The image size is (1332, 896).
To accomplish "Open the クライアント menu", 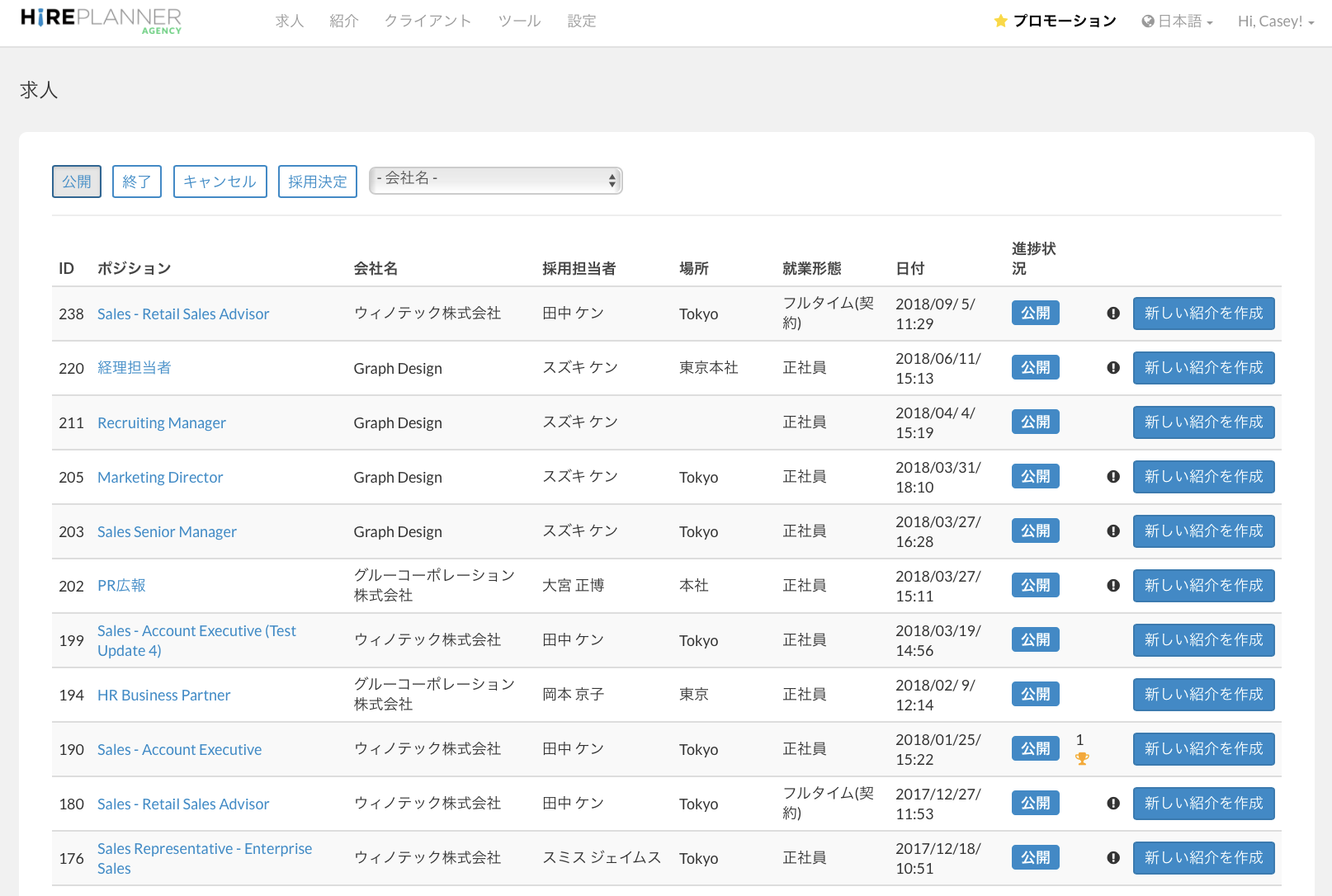I will pos(427,21).
